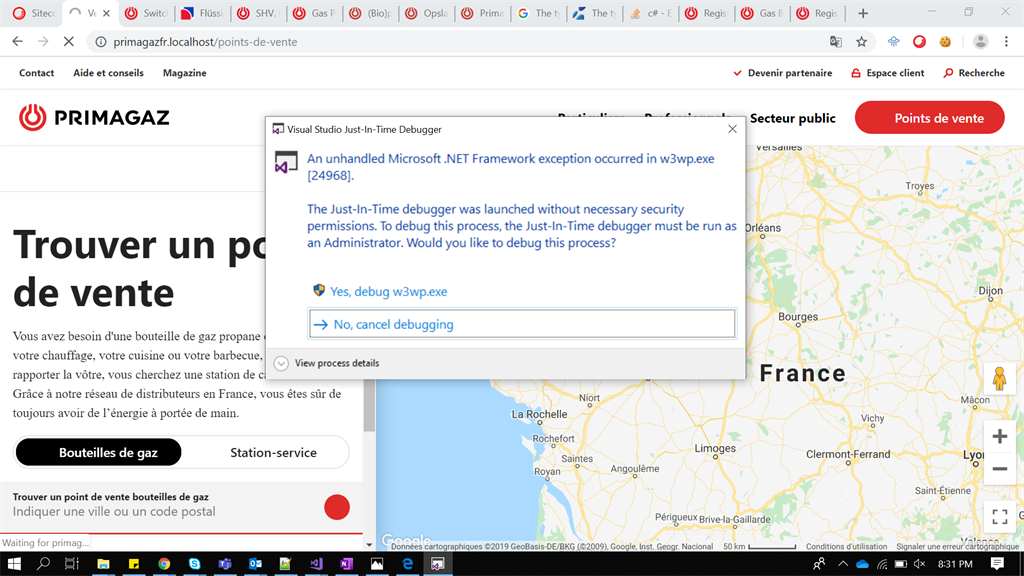Open the Chrome three-dot menu
Image resolution: width=1024 pixels, height=576 pixels.
(x=1006, y=42)
